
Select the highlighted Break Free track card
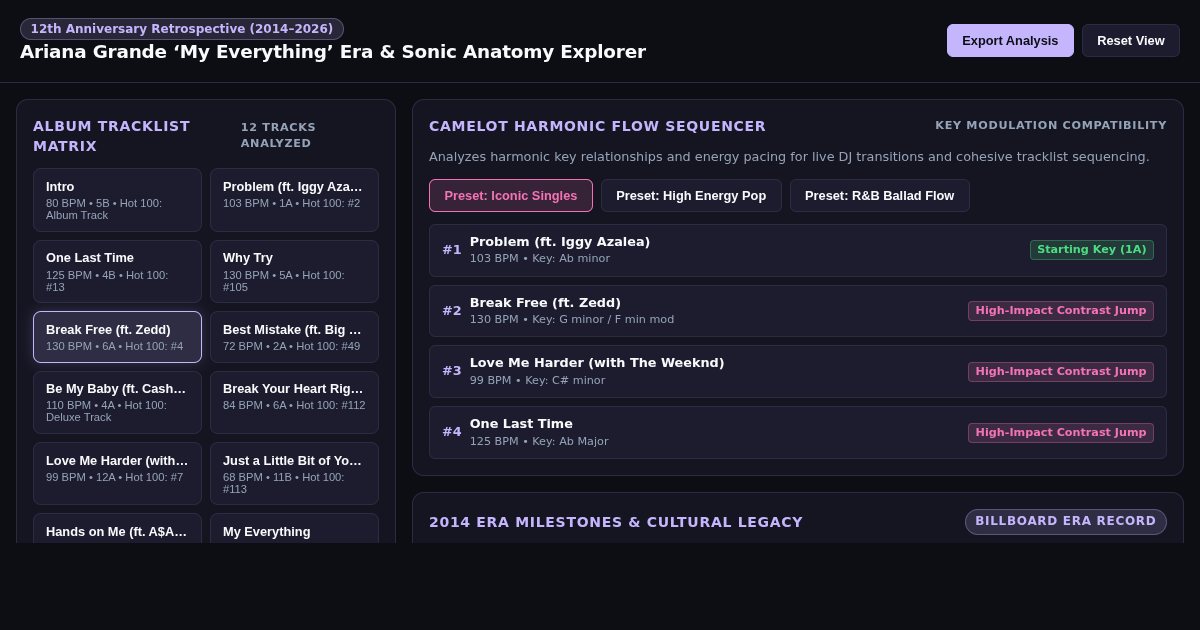117,337
